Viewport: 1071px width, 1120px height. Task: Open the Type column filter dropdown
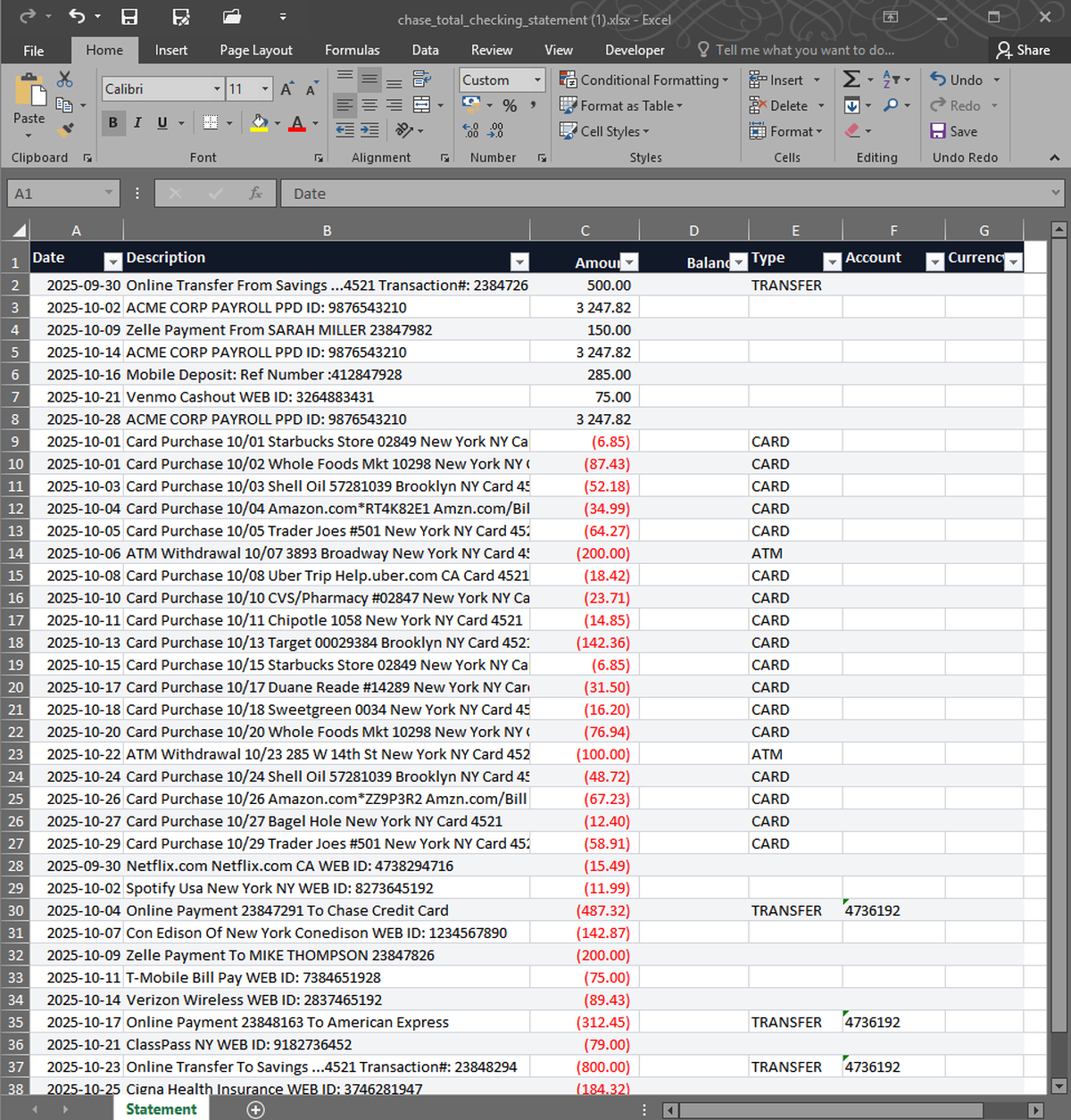(832, 261)
